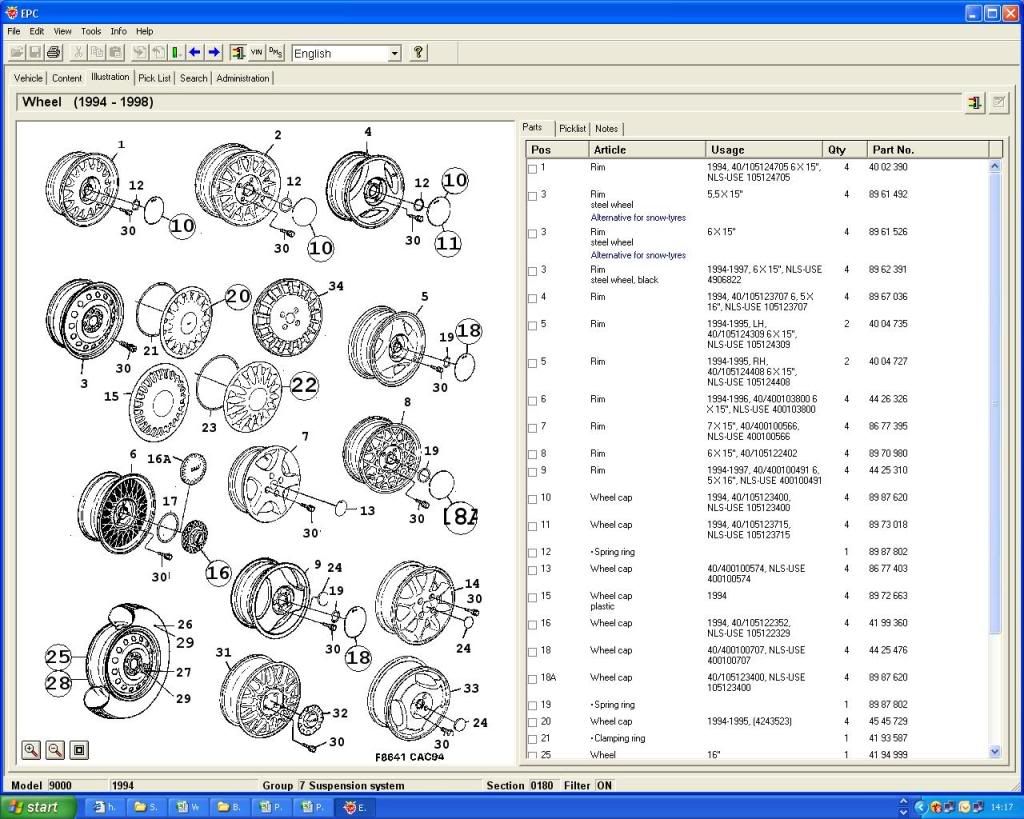The height and width of the screenshot is (819, 1024).
Task: Click the fit-to-window icon below the illustration
Action: coord(77,750)
